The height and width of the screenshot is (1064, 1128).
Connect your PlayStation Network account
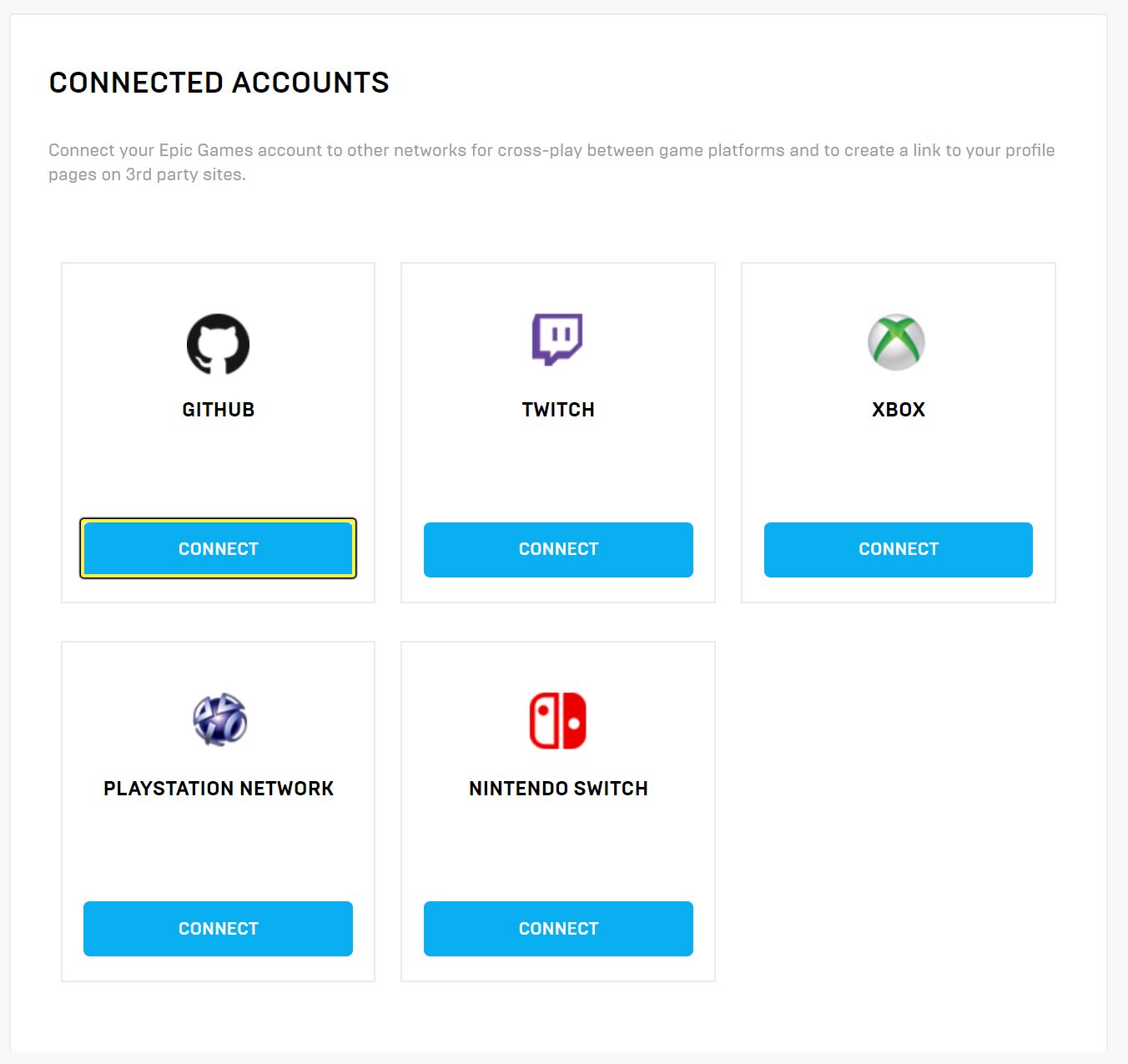pos(217,928)
